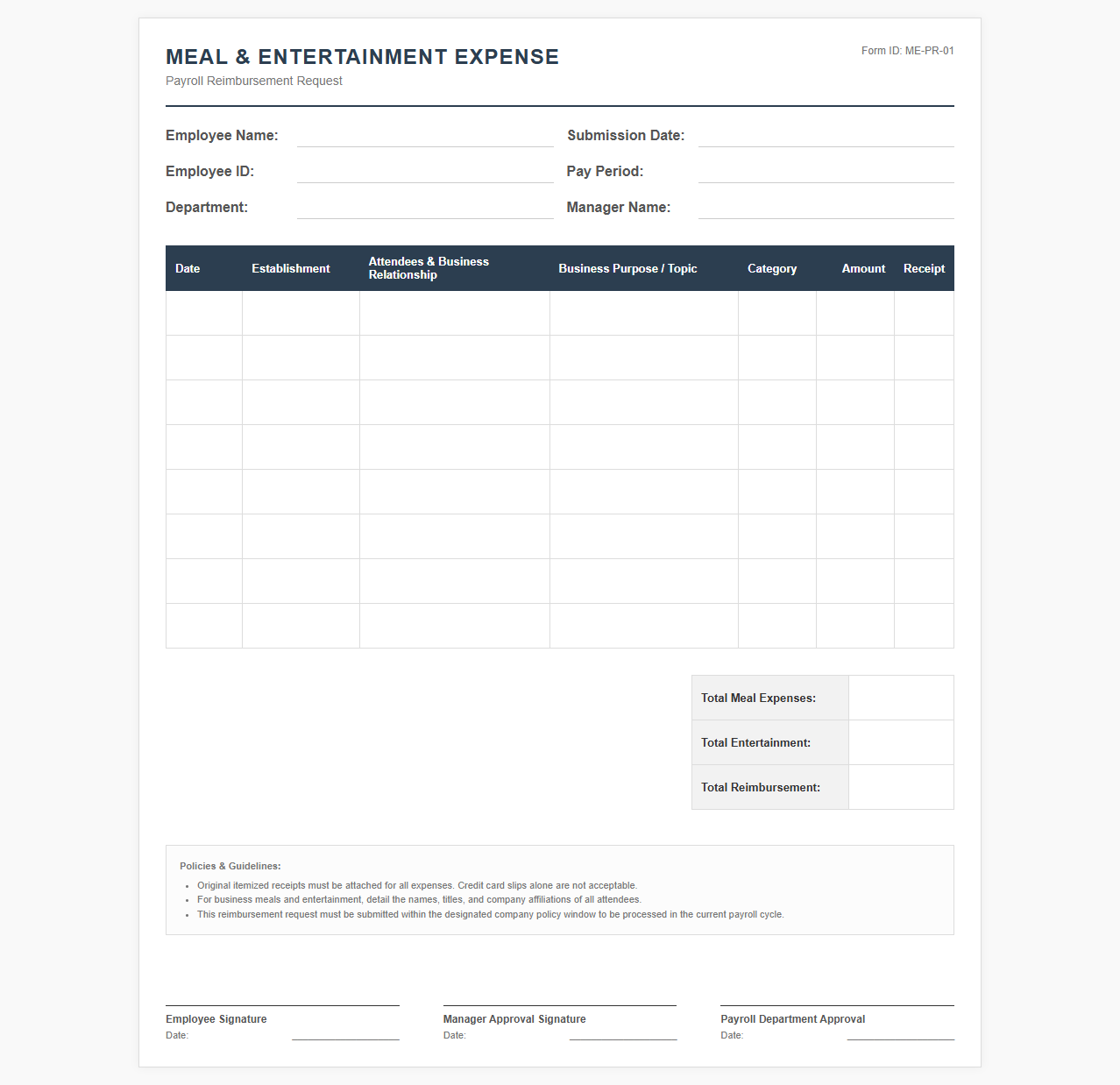This screenshot has width=1120, height=1085.
Task: Click the Total Reimbursement label
Action: coord(761,788)
